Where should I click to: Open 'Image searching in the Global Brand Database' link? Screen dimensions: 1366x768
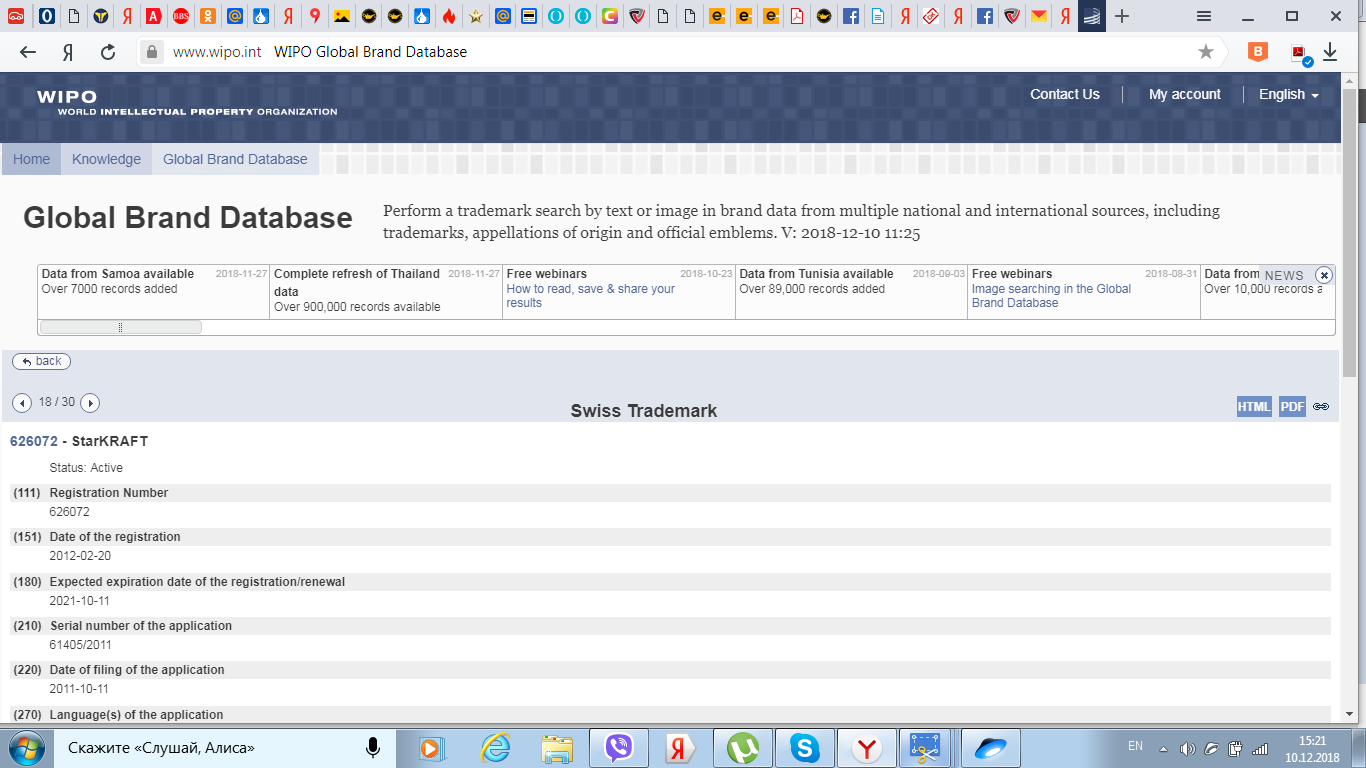tap(1051, 296)
